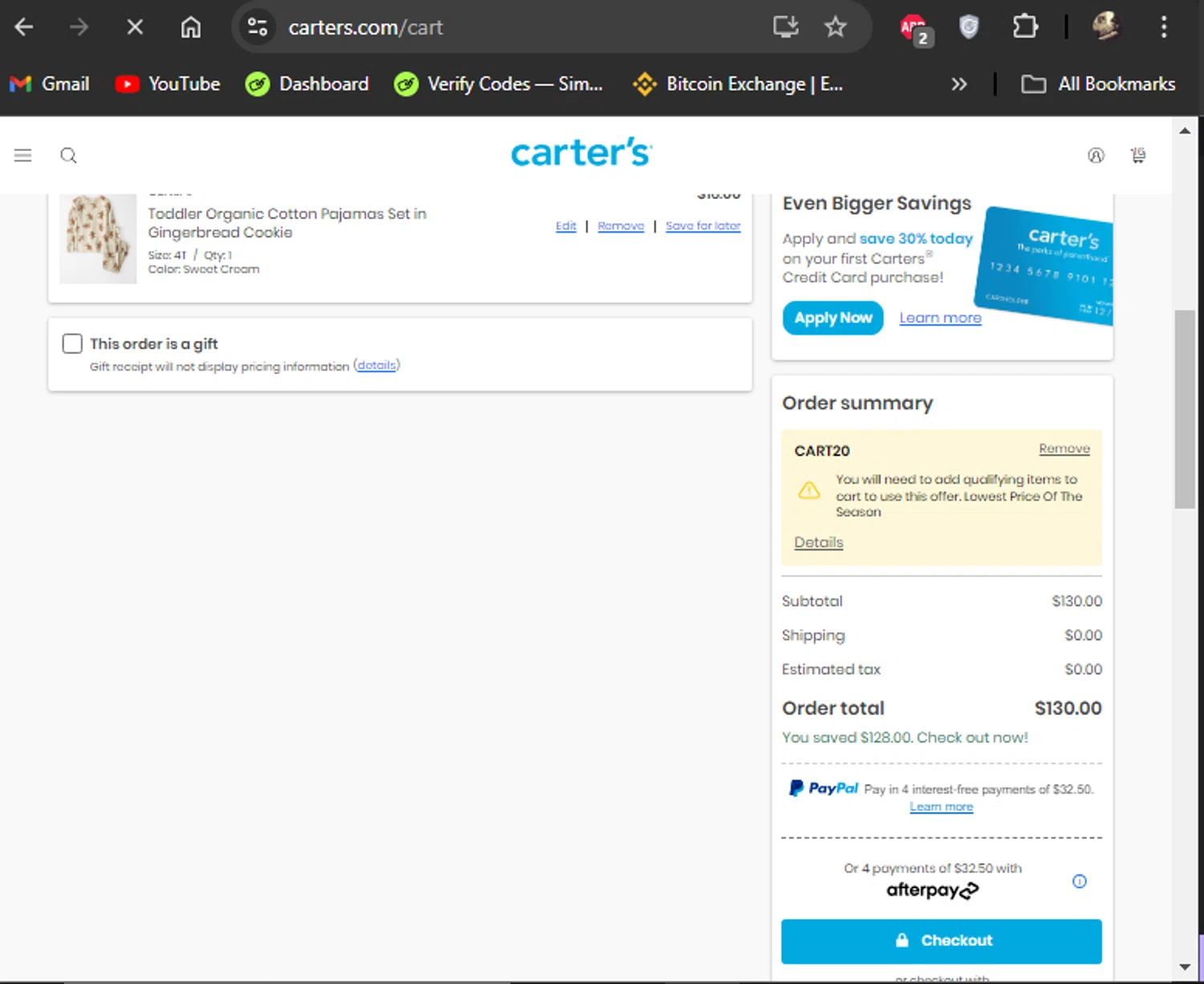1204x984 pixels.
Task: Open Carter's hamburger menu
Action: (x=22, y=155)
